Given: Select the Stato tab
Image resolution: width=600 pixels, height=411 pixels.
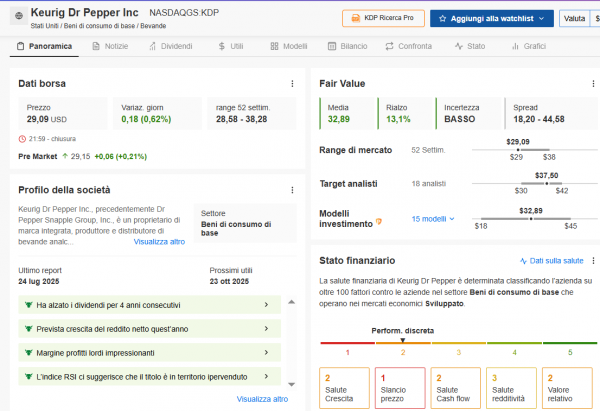Looking at the screenshot, I should pos(470,46).
